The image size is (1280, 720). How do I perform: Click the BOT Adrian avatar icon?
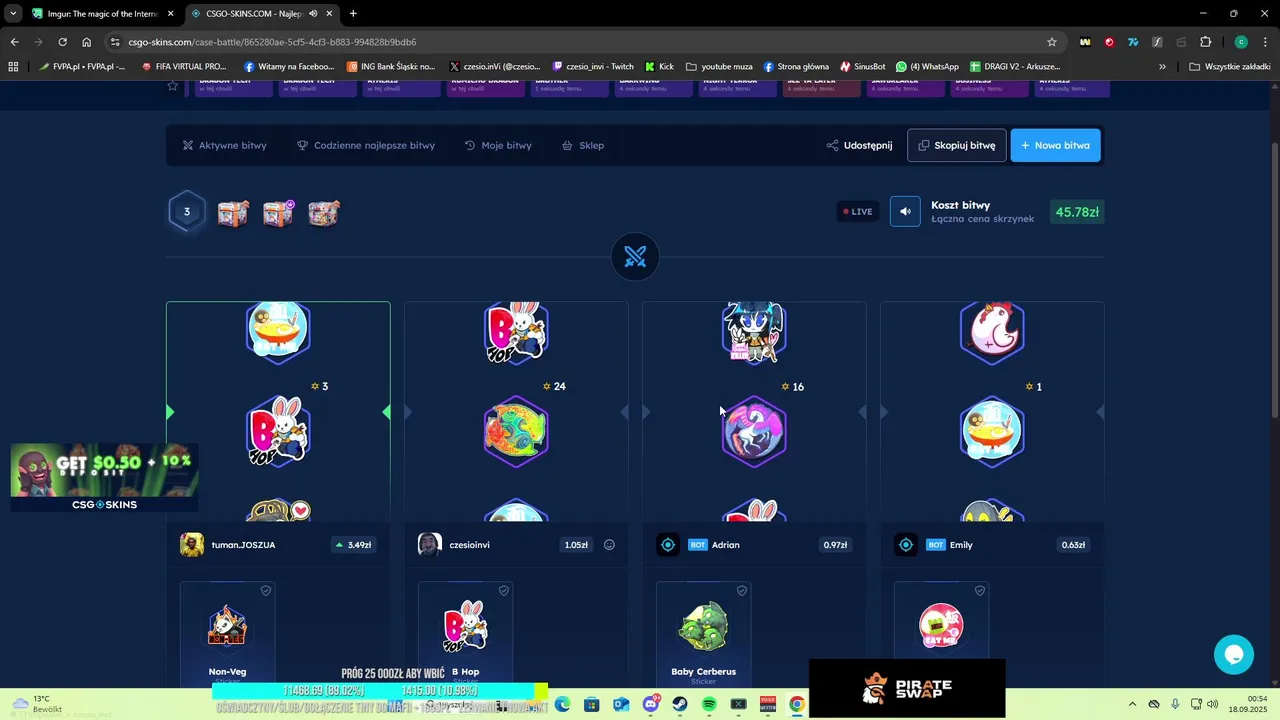tap(668, 545)
